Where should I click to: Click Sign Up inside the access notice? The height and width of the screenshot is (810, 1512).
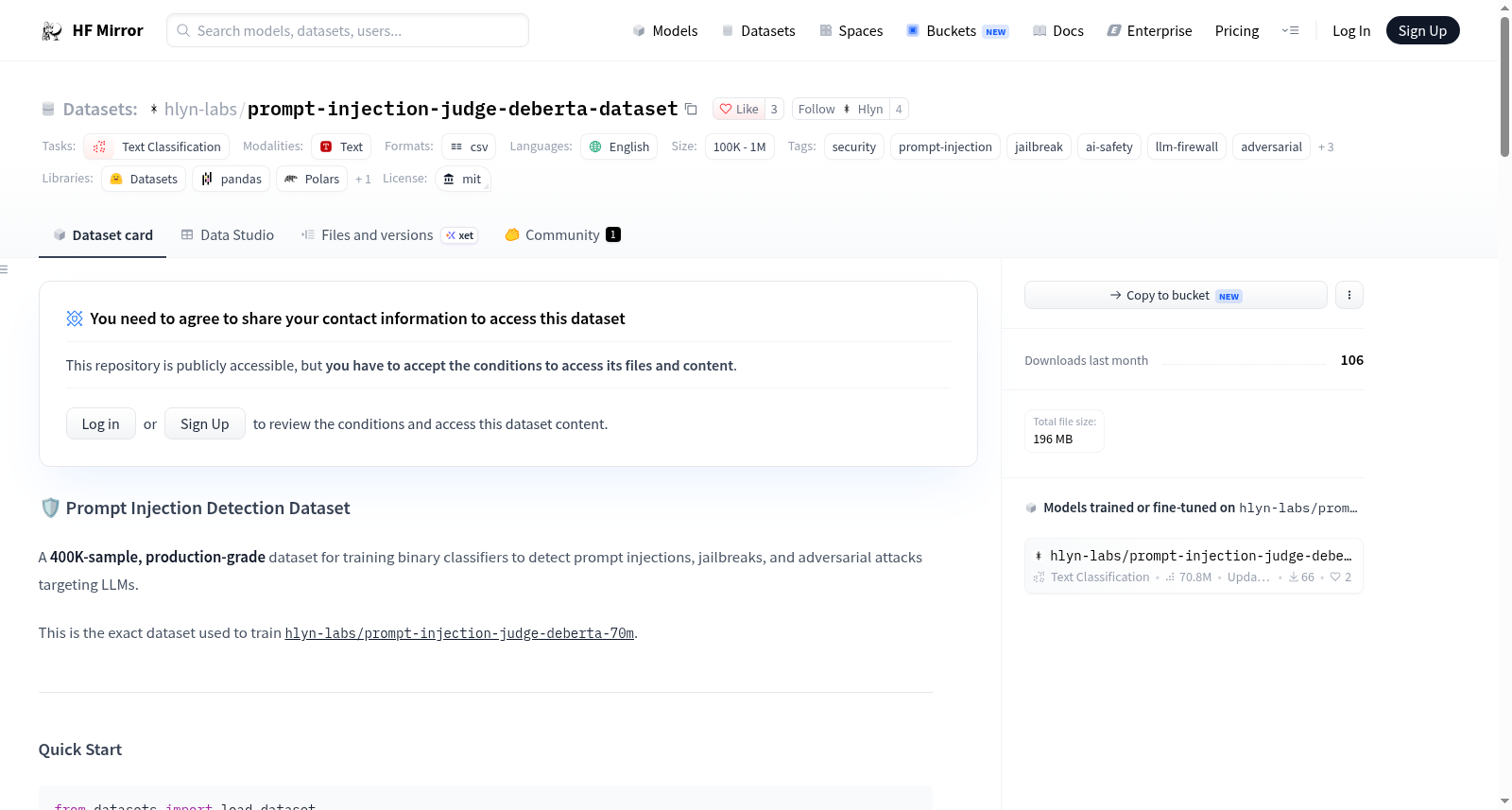pyautogui.click(x=205, y=423)
